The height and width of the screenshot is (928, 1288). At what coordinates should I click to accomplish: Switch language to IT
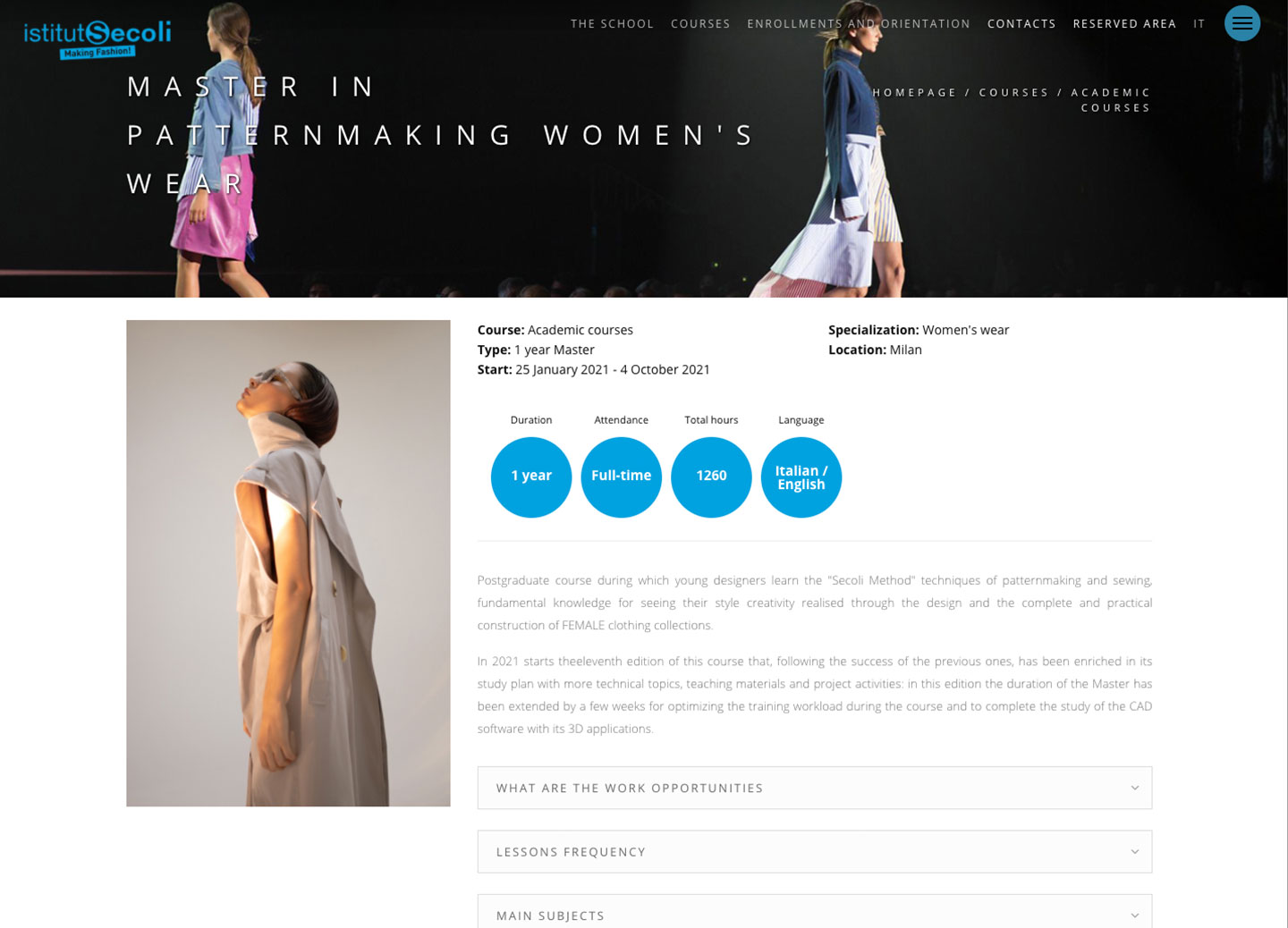[1199, 24]
